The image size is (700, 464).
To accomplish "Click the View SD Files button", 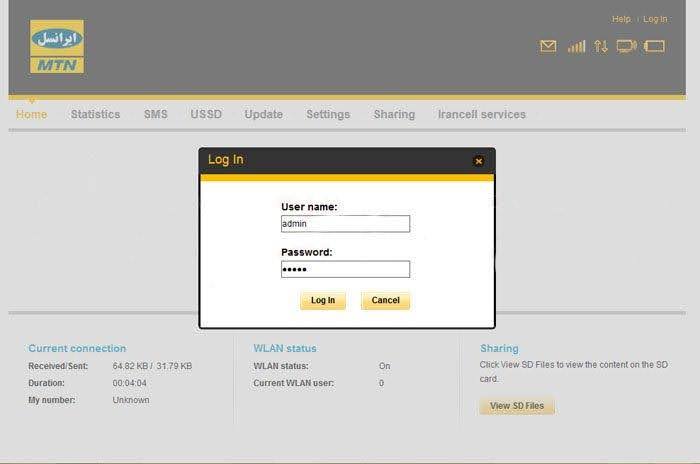I will point(517,406).
